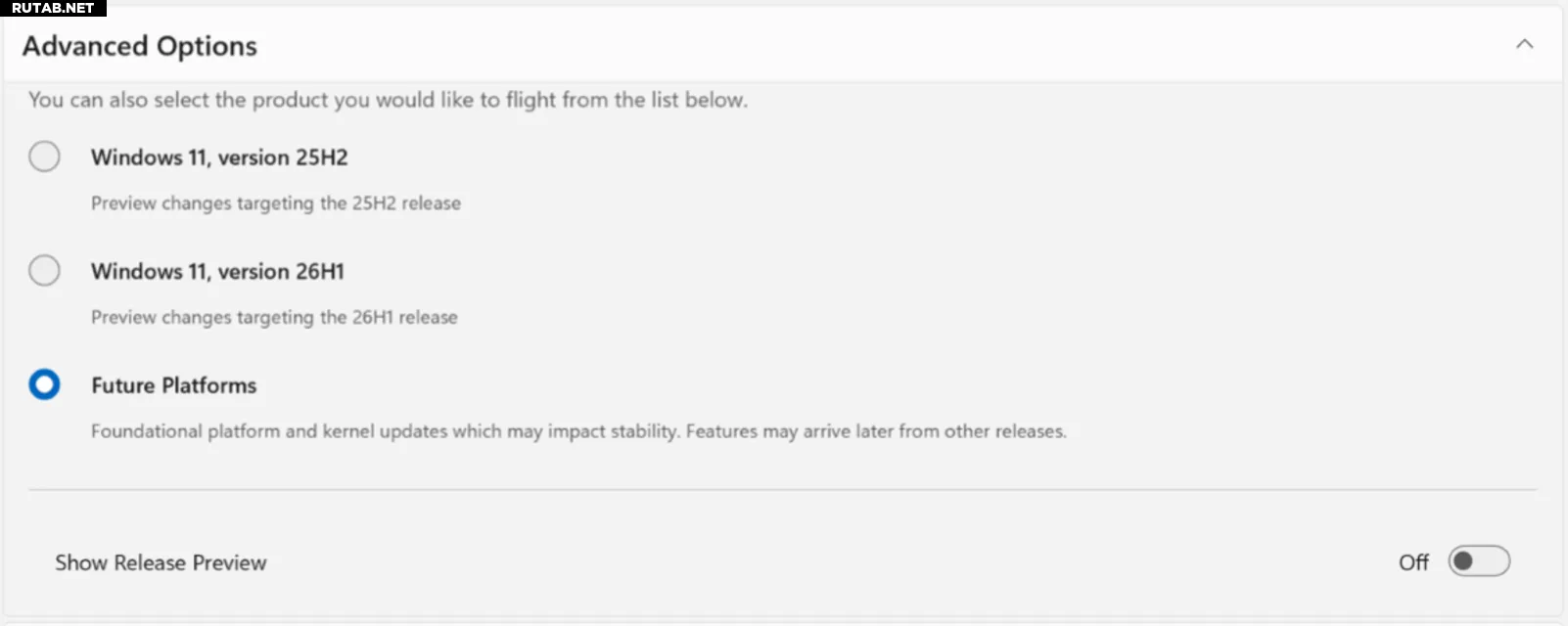Click the Advanced Options heading text
Viewport: 1568px width, 626px height.
click(x=140, y=46)
